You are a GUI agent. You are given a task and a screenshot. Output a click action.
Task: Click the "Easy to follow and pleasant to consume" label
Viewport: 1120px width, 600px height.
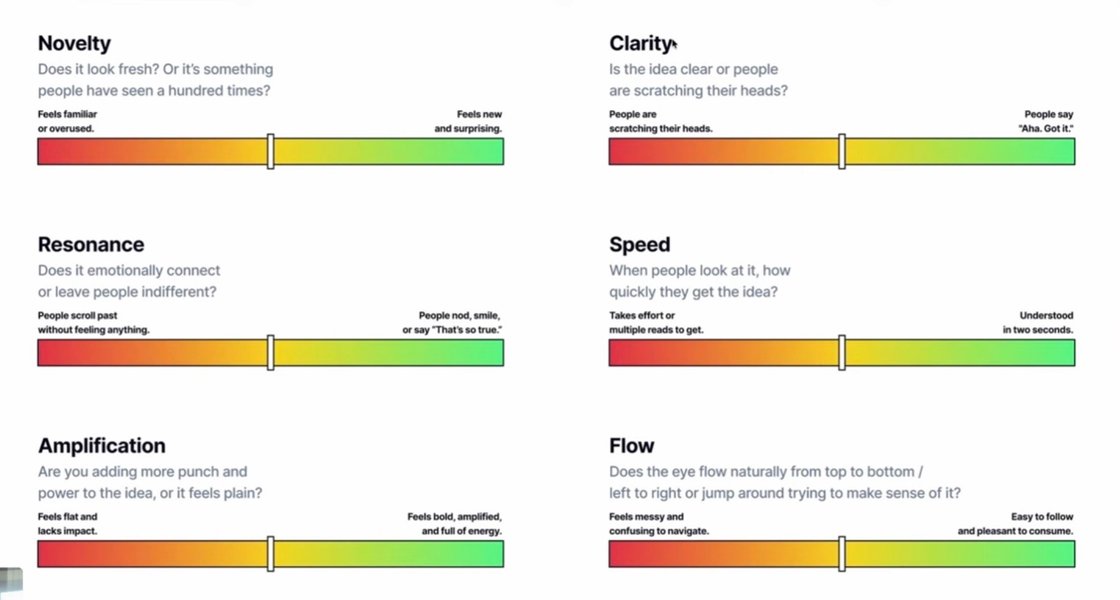[1015, 524]
